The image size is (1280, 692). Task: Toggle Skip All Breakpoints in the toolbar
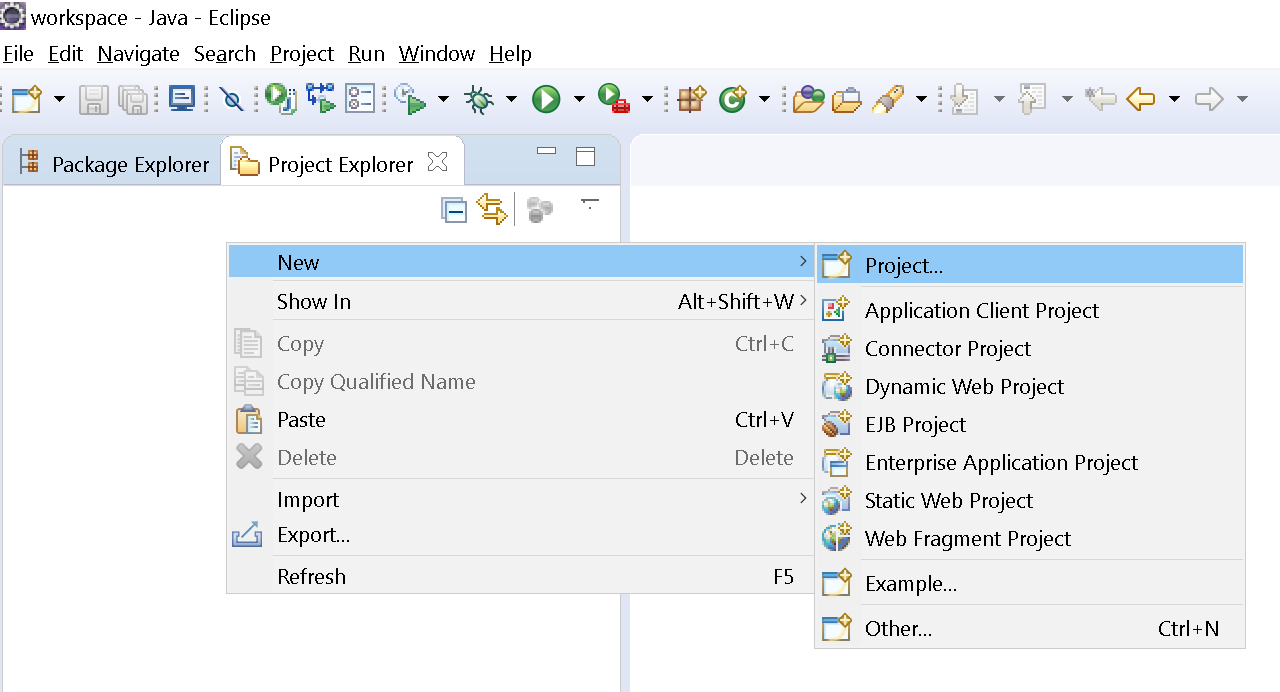pos(231,98)
